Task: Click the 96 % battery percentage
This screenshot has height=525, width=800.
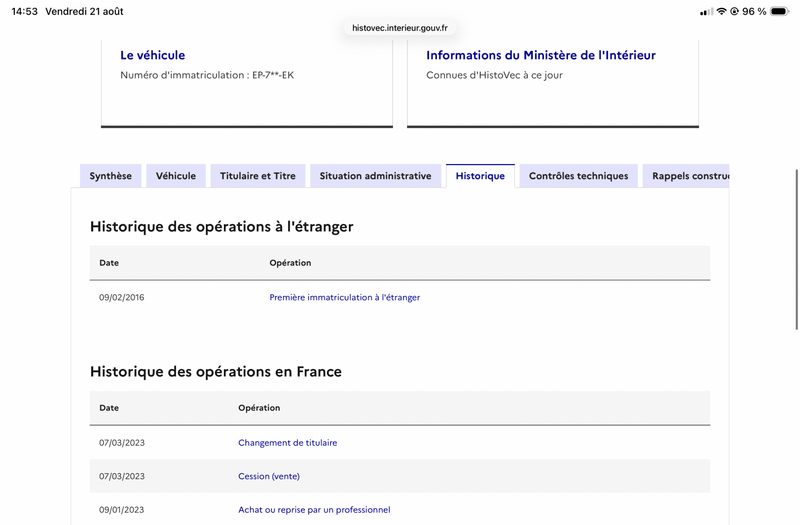Action: click(754, 11)
